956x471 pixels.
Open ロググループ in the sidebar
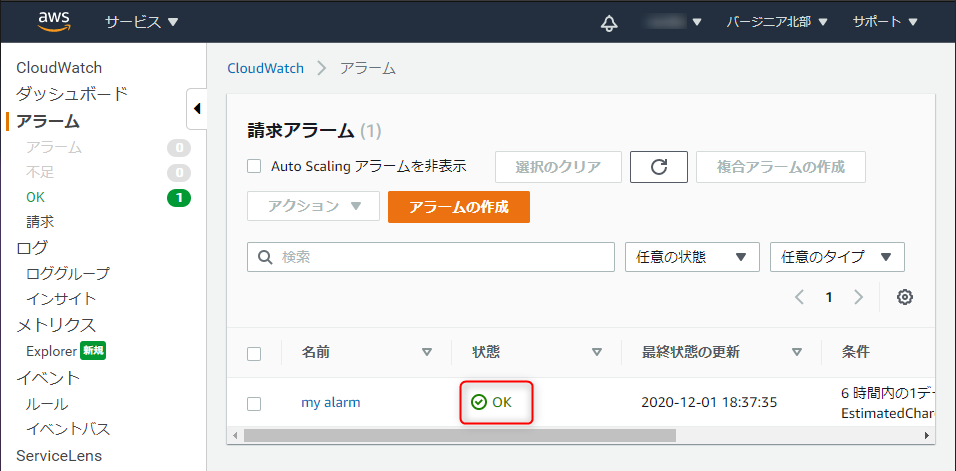(68, 274)
